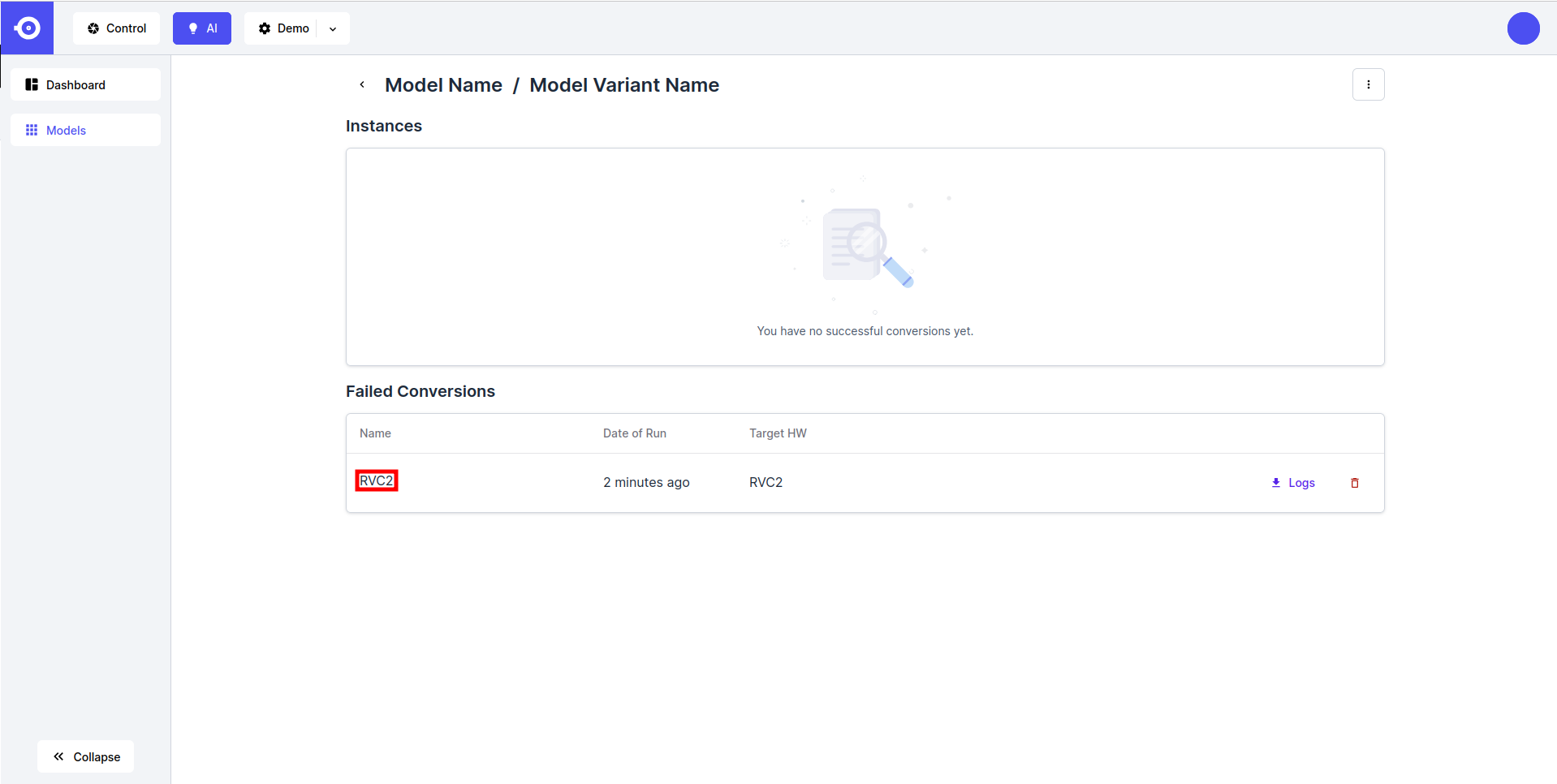Click the back chevron beside Model Name
The height and width of the screenshot is (784, 1557).
click(362, 84)
